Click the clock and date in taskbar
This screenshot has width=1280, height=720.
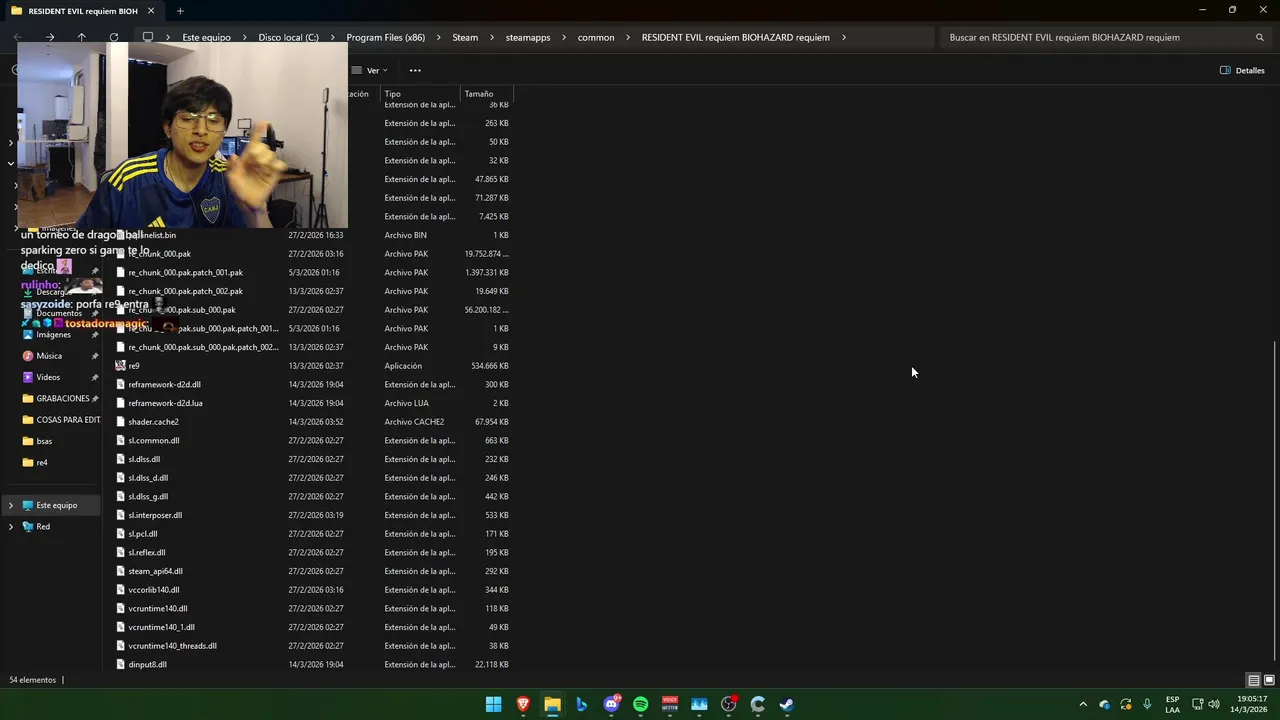tap(1251, 704)
